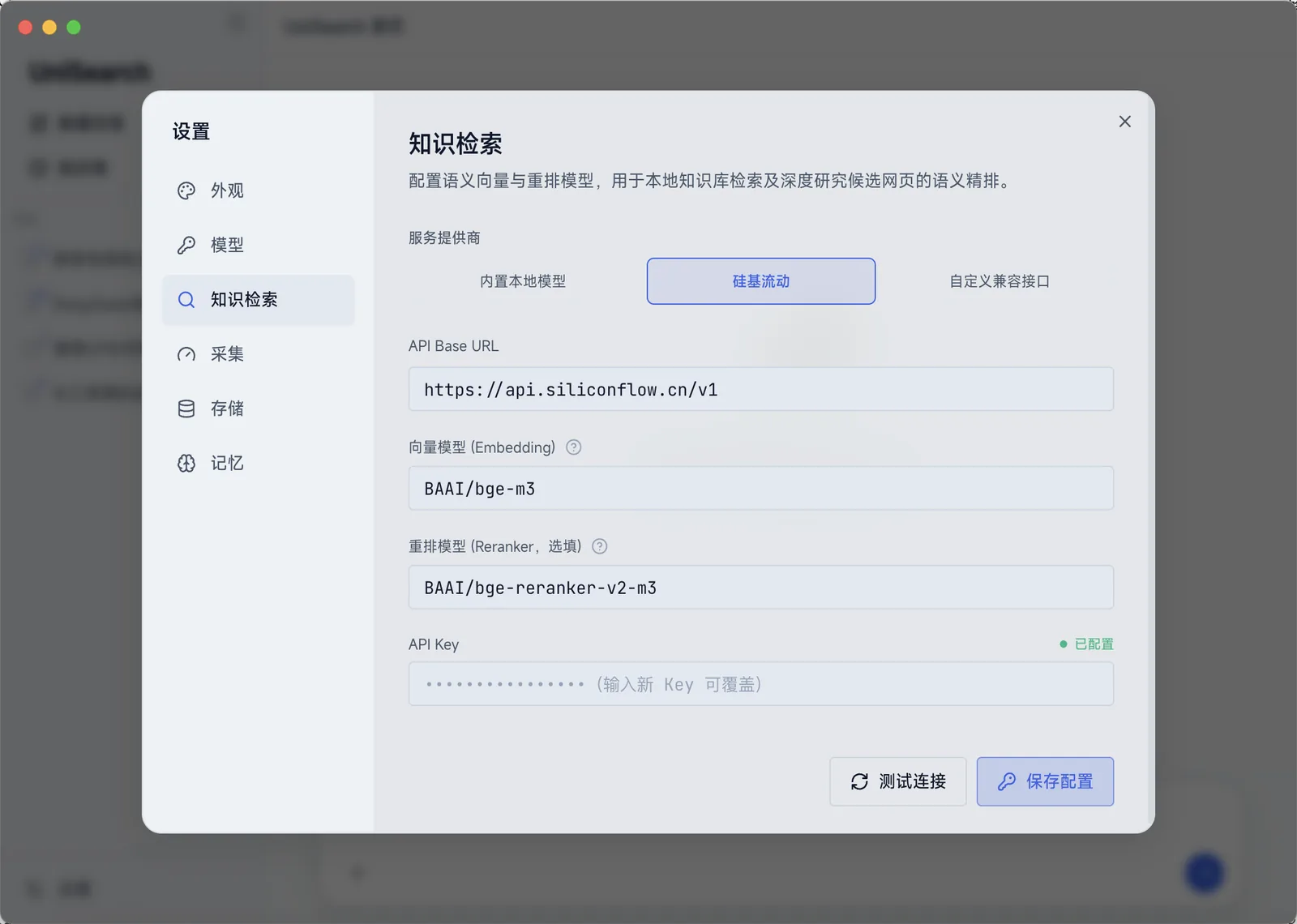Select the 内置本地模型 provider option

tap(523, 281)
